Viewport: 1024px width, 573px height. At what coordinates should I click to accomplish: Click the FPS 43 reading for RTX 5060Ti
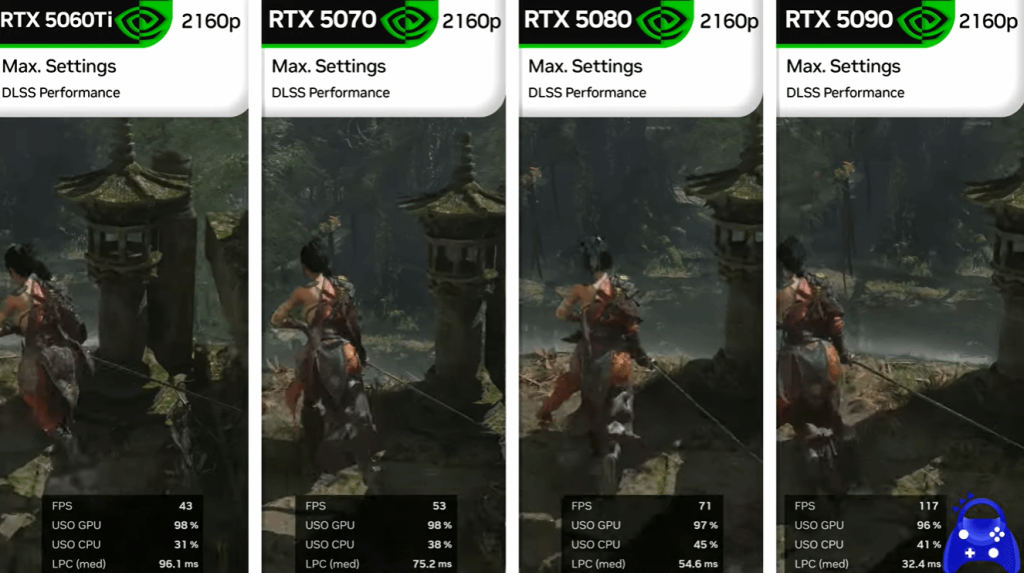[121, 506]
